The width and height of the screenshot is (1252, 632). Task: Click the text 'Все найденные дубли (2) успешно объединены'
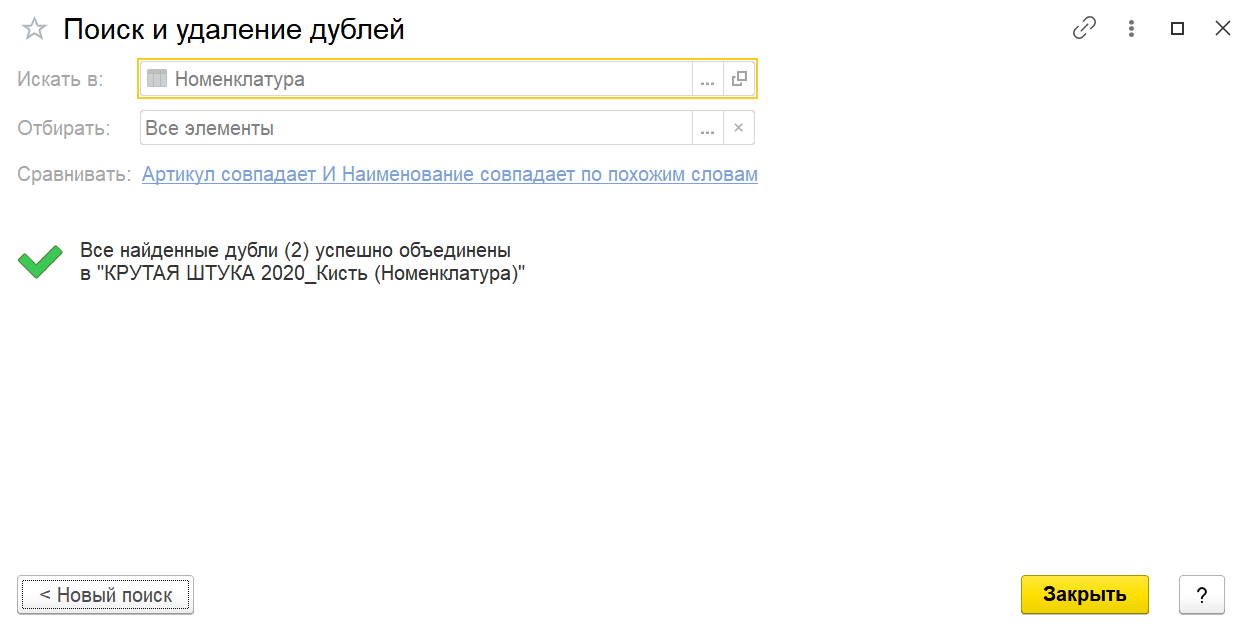point(296,250)
